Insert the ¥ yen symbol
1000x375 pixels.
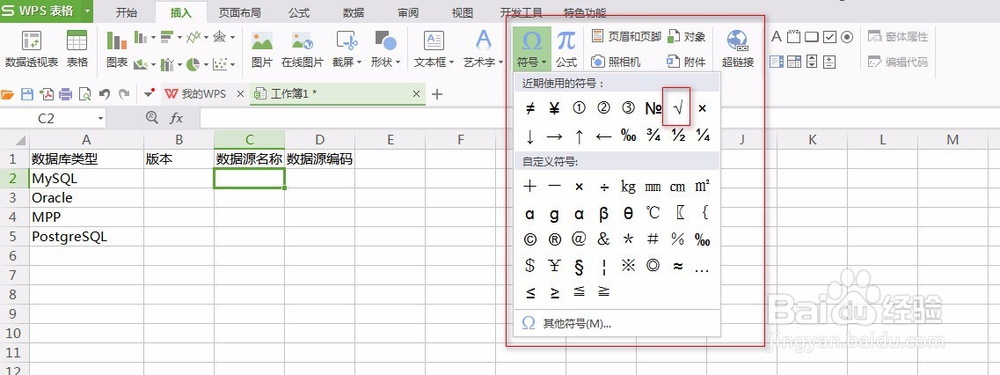pyautogui.click(x=554, y=108)
